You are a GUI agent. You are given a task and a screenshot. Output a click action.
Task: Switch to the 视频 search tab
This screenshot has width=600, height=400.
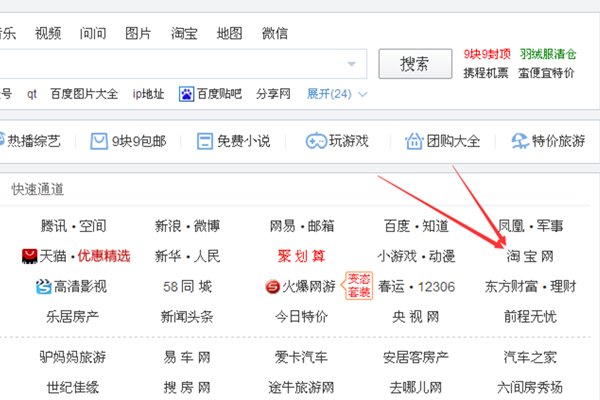[48, 33]
